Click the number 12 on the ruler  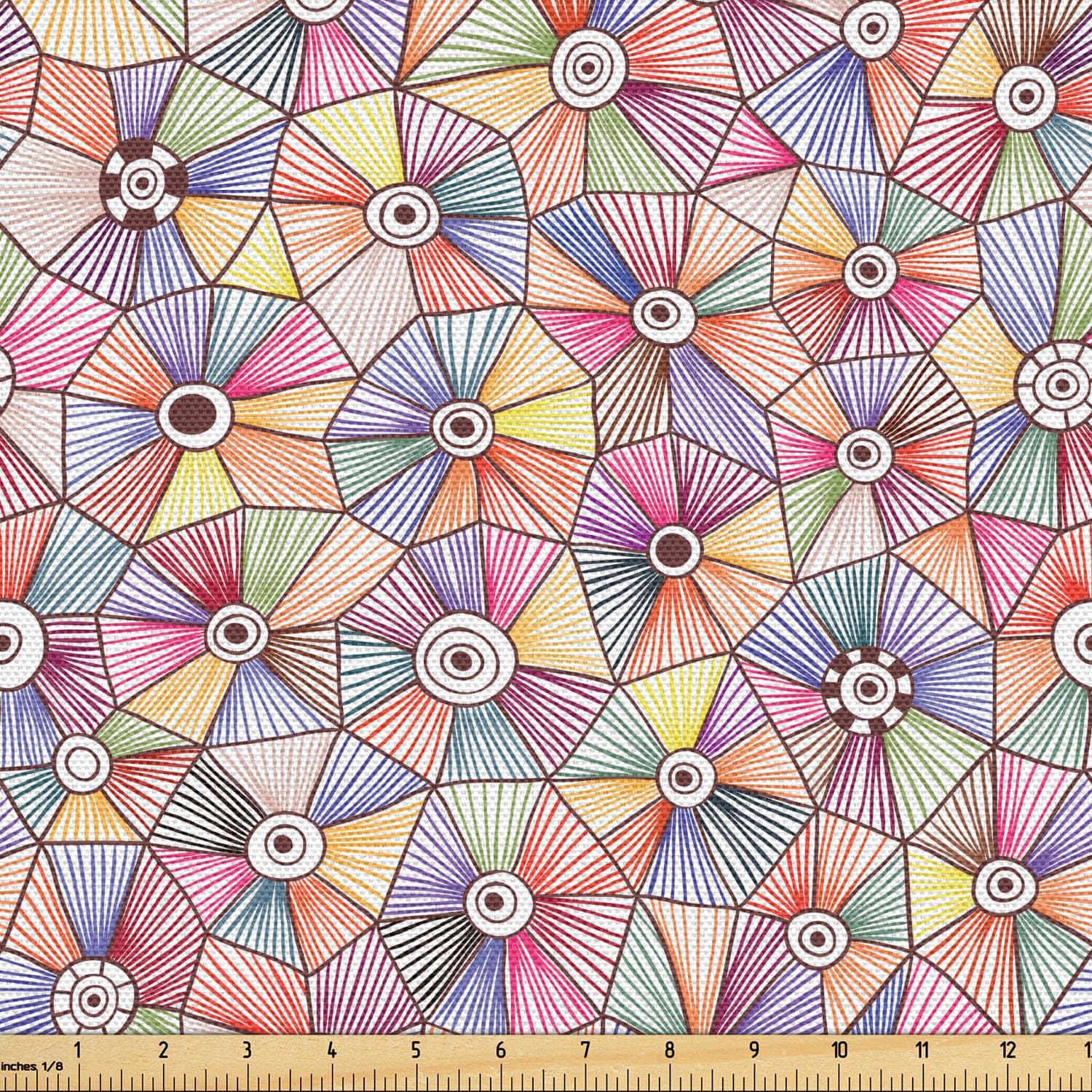point(1008,1050)
